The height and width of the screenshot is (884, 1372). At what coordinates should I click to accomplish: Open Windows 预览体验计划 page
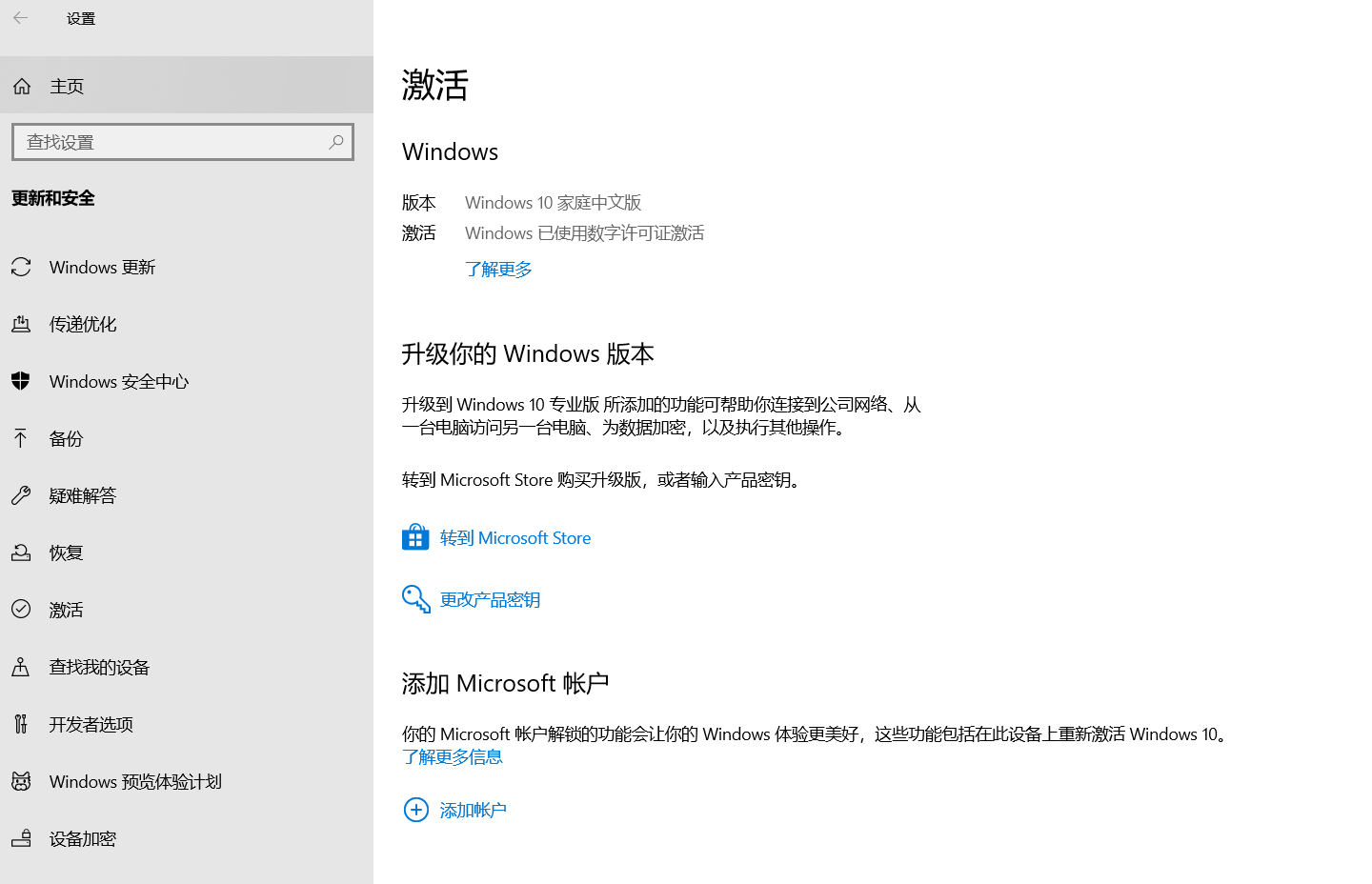pyautogui.click(x=187, y=781)
